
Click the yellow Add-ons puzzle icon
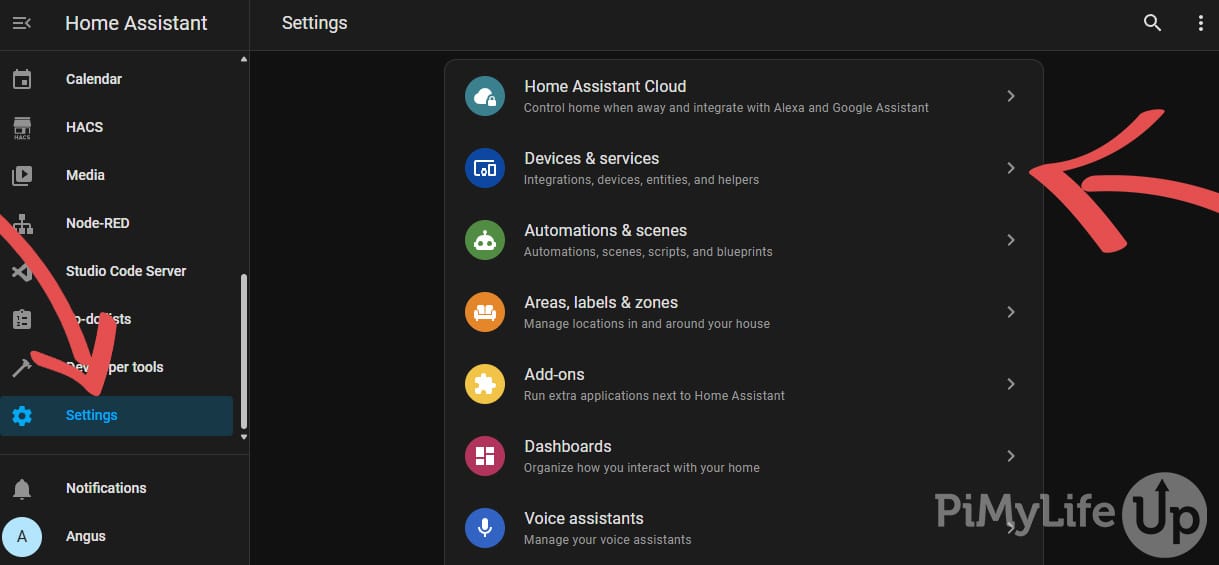pyautogui.click(x=485, y=384)
